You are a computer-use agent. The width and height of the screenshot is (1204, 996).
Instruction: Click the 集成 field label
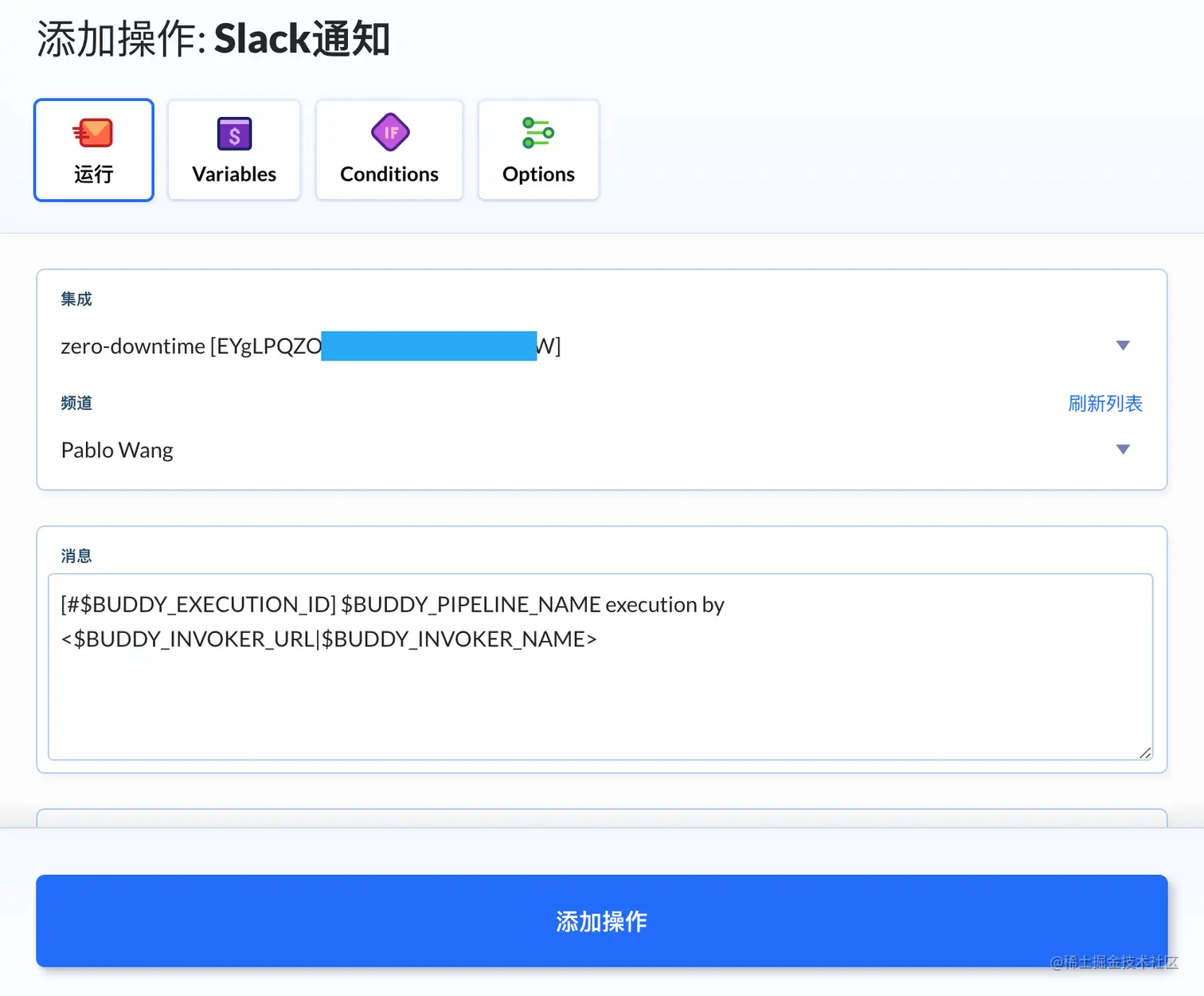coord(76,299)
